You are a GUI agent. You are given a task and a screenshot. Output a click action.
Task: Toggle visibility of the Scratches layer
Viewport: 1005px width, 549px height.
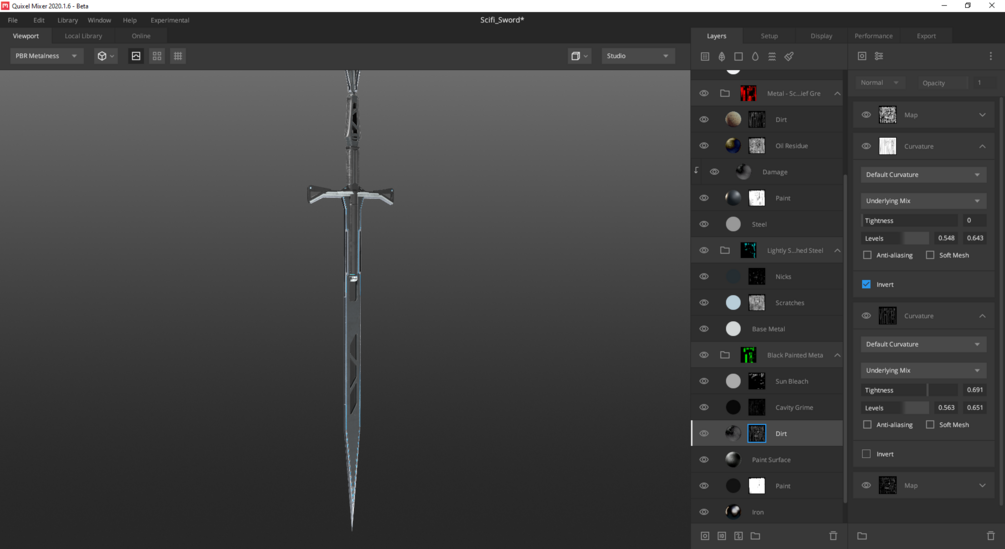pos(704,302)
